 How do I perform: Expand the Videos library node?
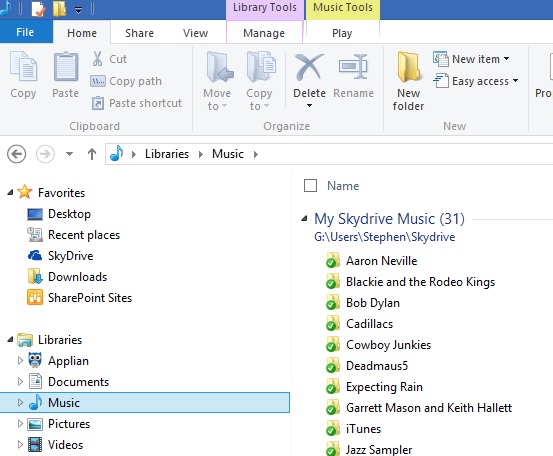[20, 444]
